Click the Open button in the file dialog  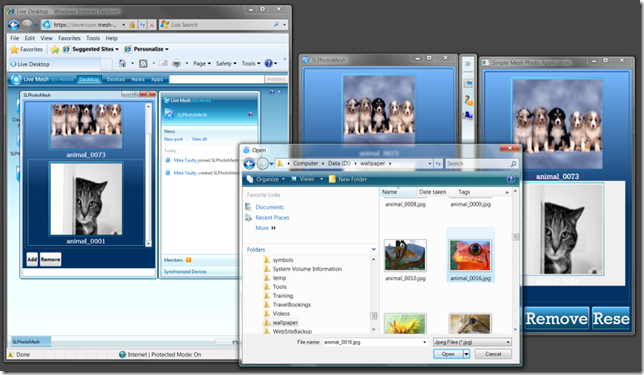448,354
